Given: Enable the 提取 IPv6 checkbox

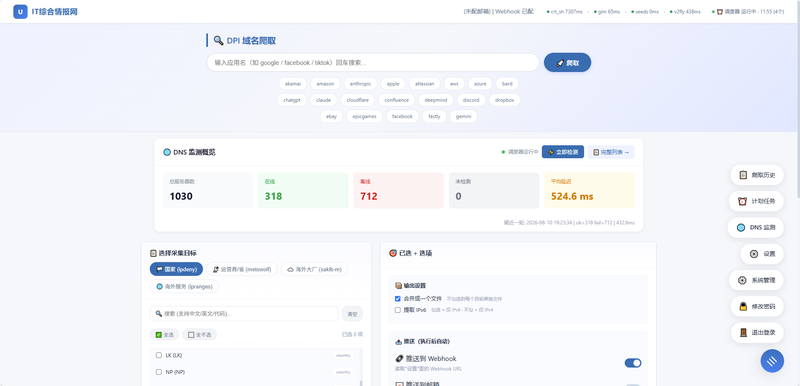Looking at the screenshot, I should (x=398, y=310).
